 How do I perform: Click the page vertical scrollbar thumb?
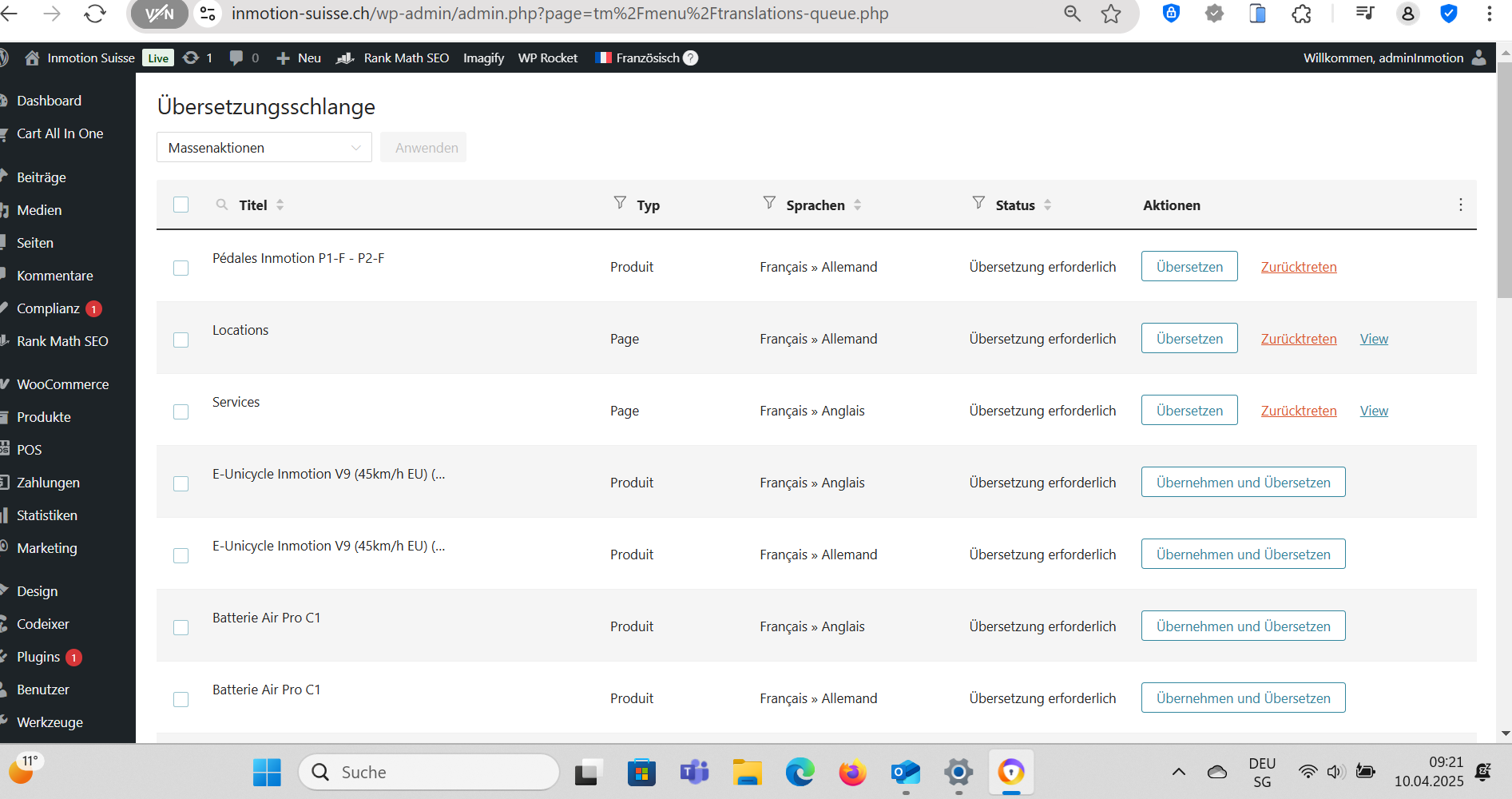[x=1505, y=180]
